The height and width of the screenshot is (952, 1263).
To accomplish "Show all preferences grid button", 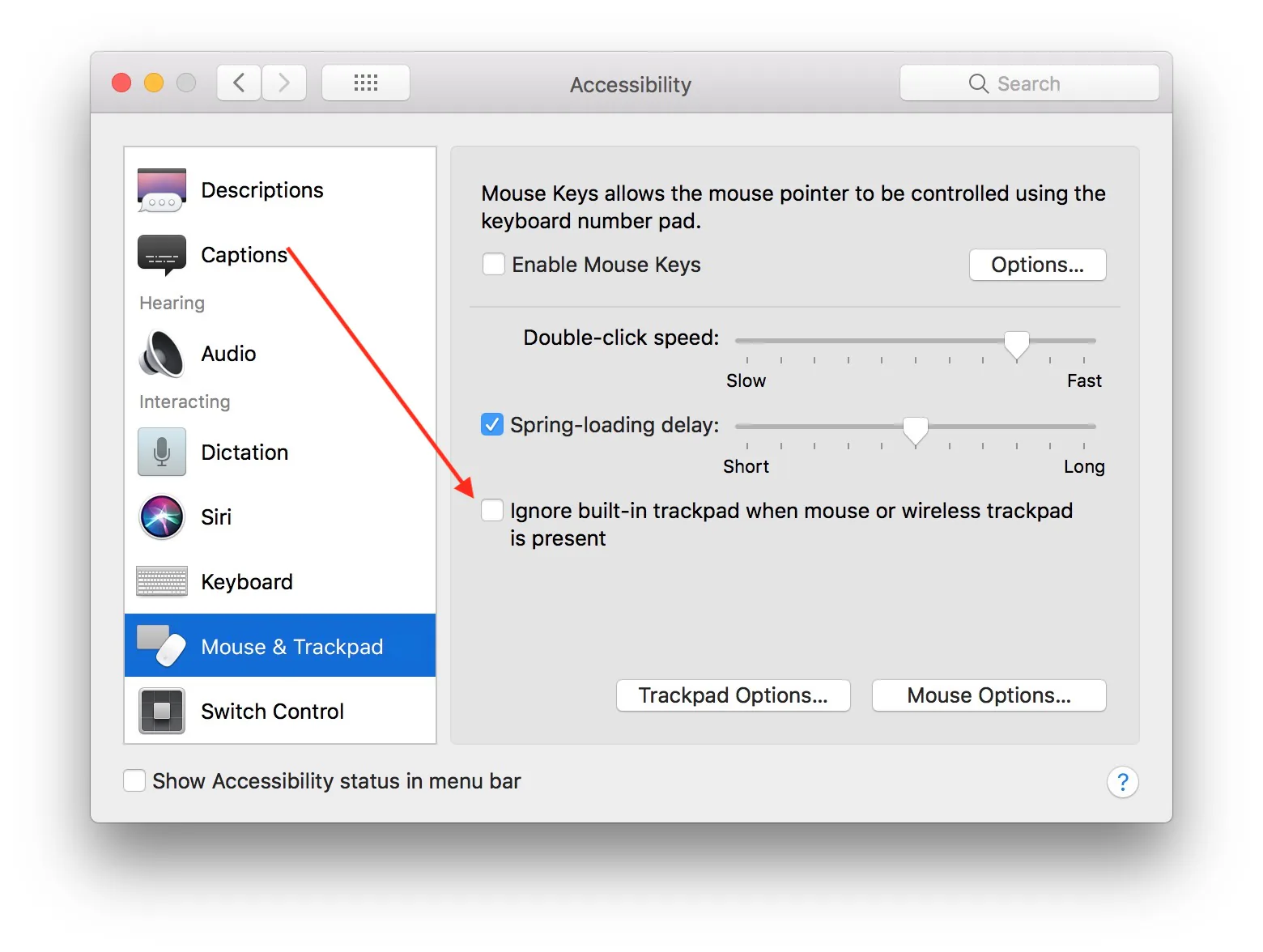I will pos(366,83).
